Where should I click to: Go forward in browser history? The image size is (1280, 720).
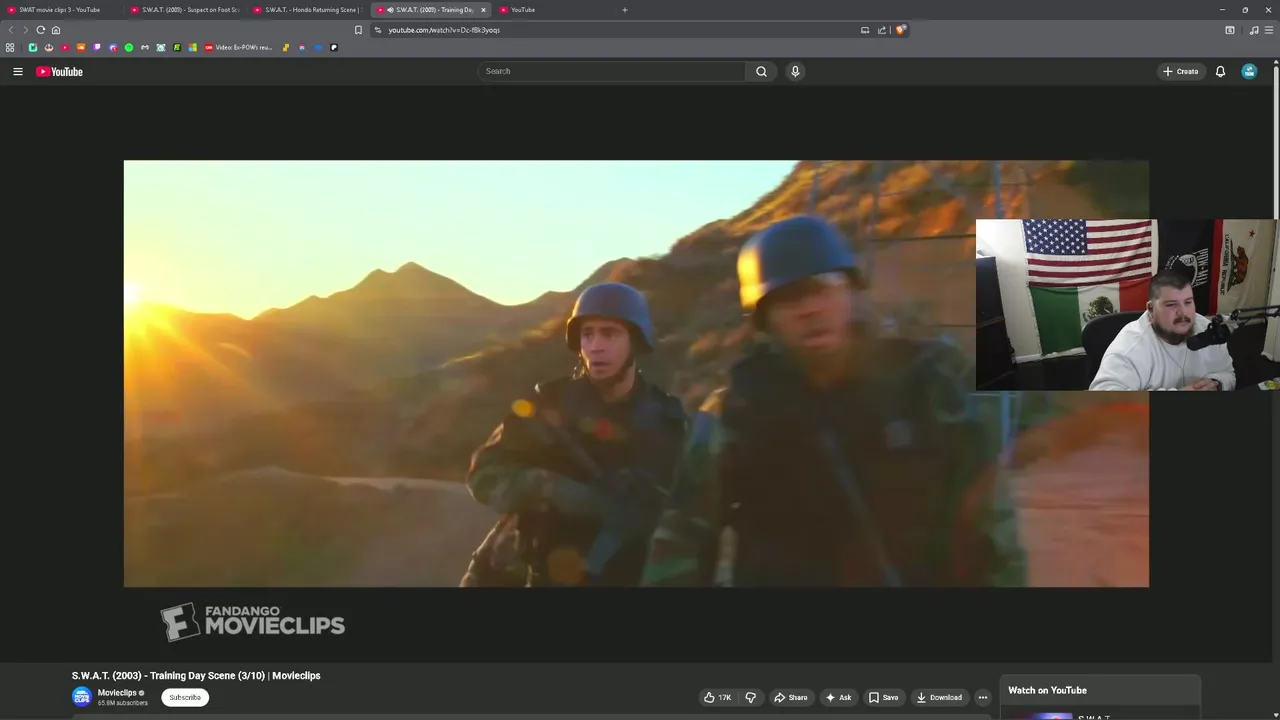25,30
